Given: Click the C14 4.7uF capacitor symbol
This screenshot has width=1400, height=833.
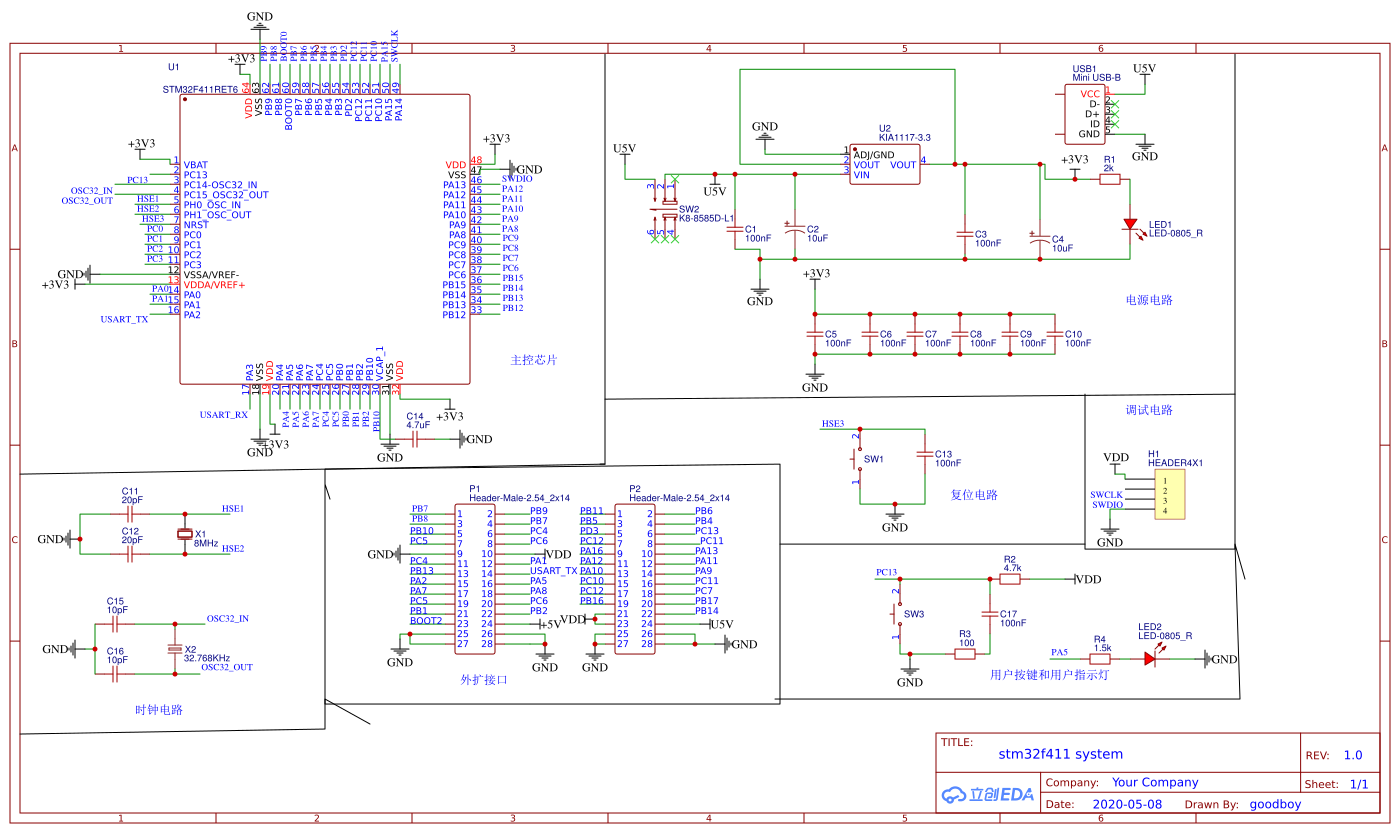Looking at the screenshot, I should (x=416, y=438).
